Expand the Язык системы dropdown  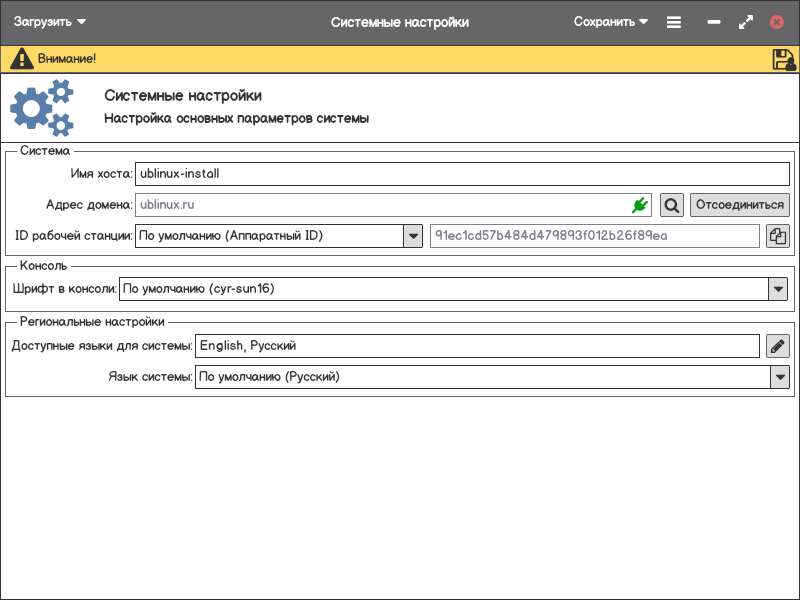[779, 377]
